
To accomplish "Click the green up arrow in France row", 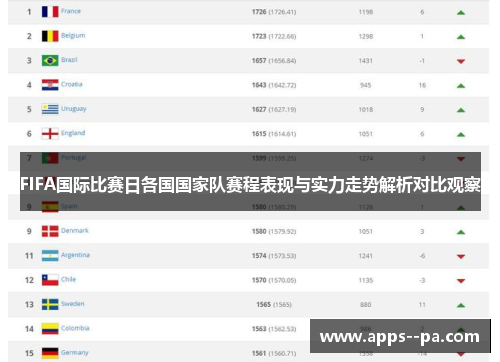I will 461,13.
